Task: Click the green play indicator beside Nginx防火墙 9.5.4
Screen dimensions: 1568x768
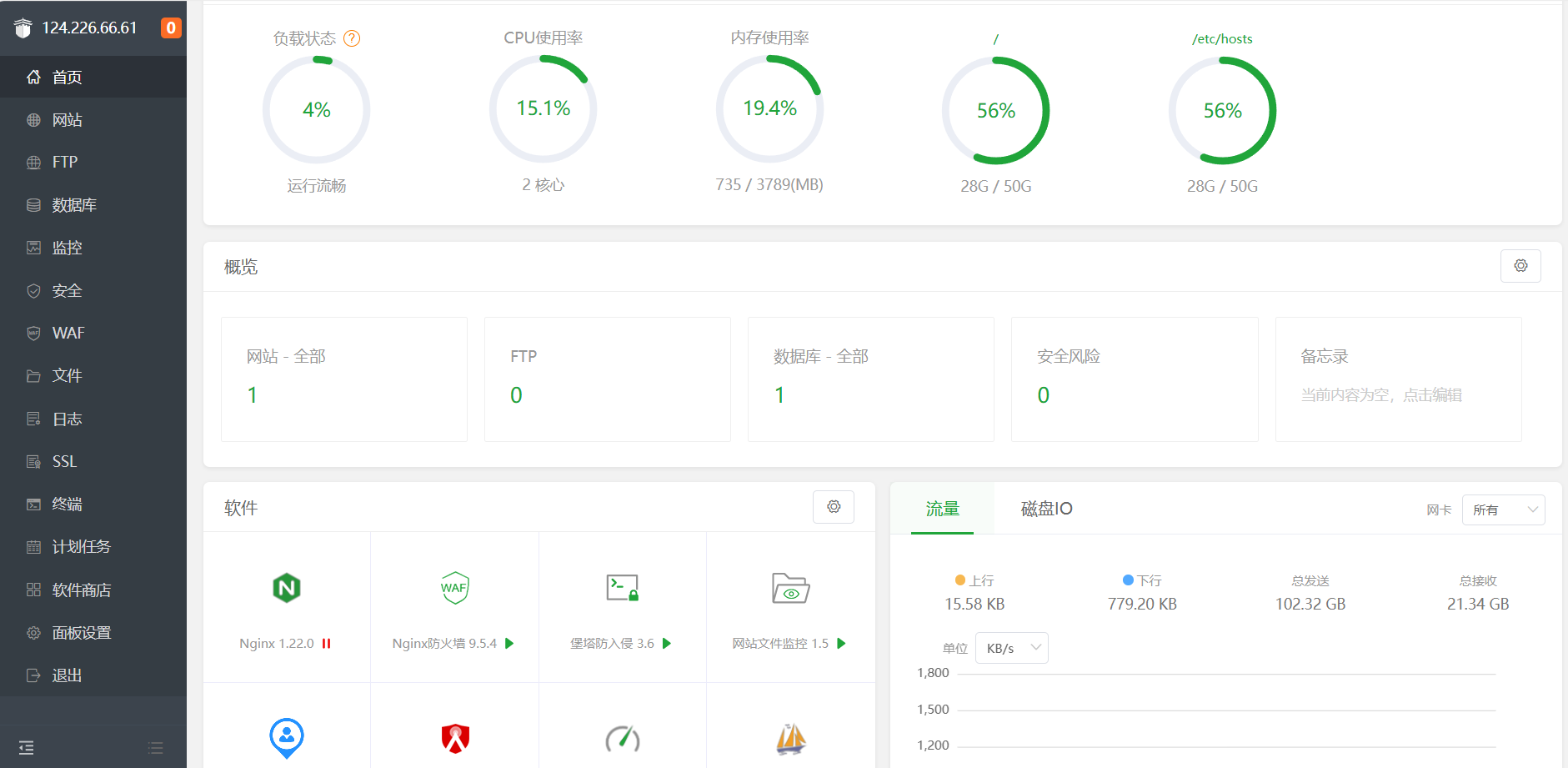Action: click(x=509, y=644)
